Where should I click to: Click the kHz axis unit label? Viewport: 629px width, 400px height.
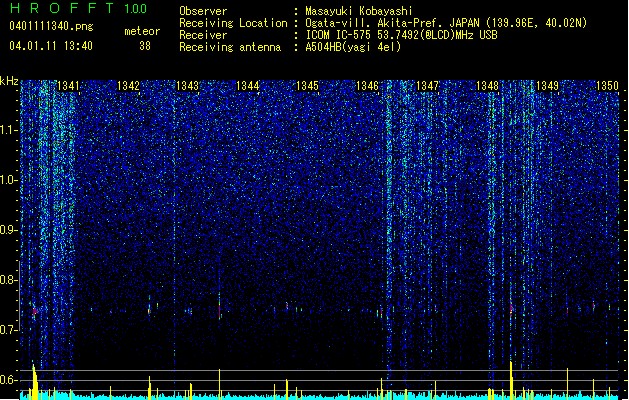[9, 81]
